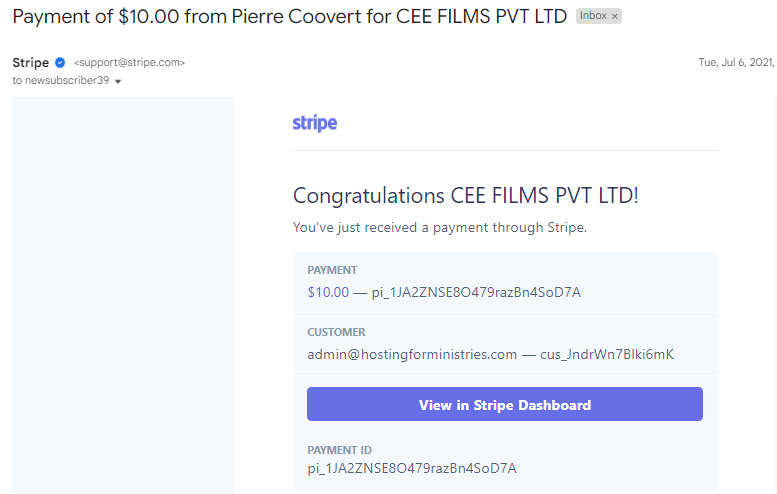Click the sender name Stripe
Image resolution: width=777 pixels, height=494 pixels.
[x=31, y=62]
